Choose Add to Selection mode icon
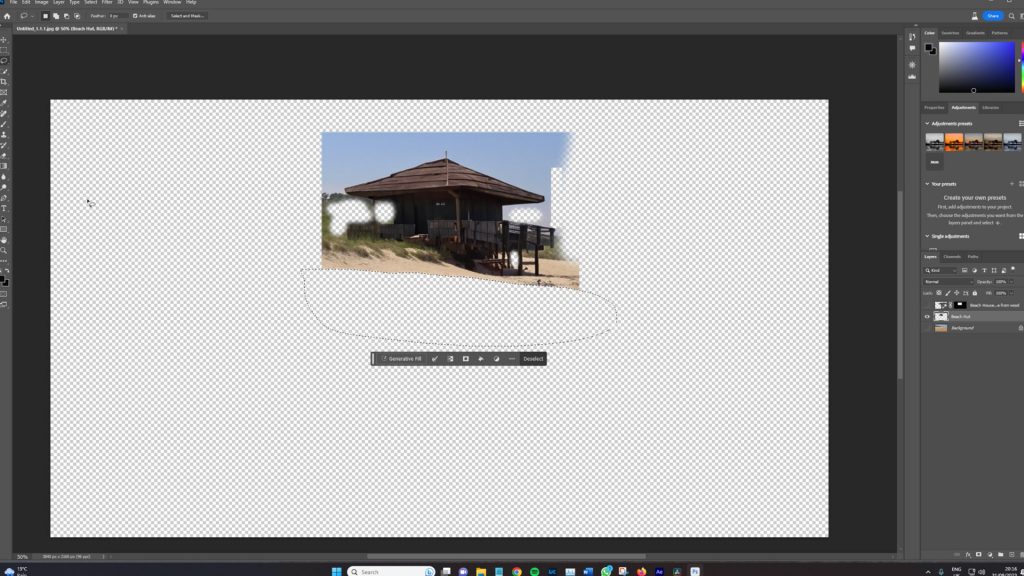1024x576 pixels. (x=56, y=16)
